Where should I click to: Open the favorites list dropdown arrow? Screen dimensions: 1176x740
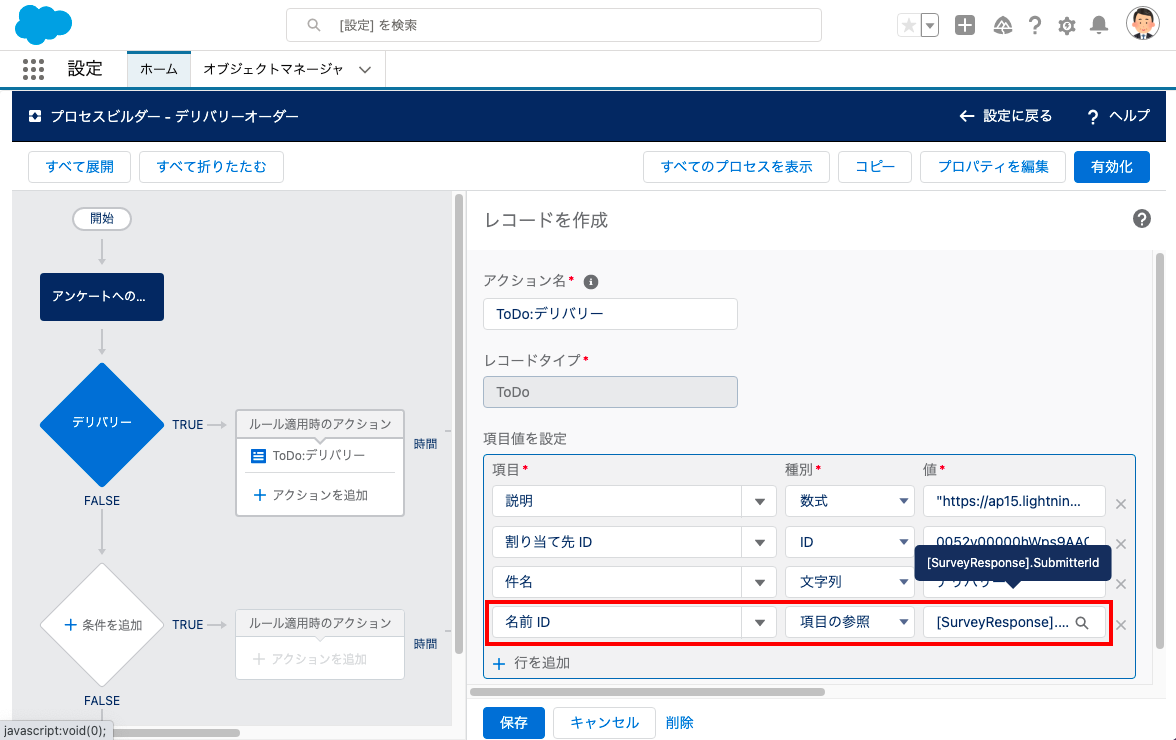[929, 25]
